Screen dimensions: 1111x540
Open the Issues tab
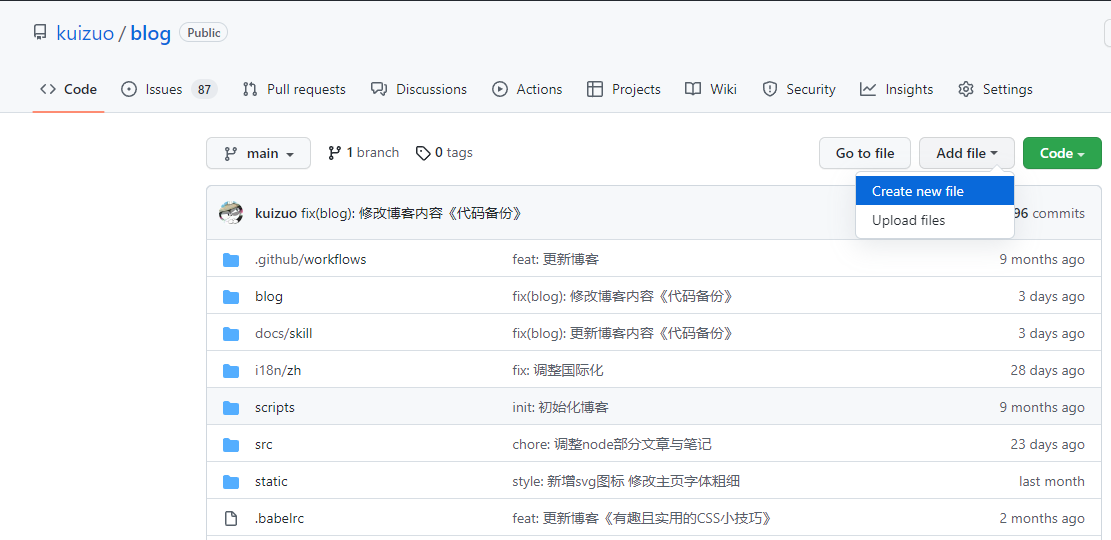(169, 89)
